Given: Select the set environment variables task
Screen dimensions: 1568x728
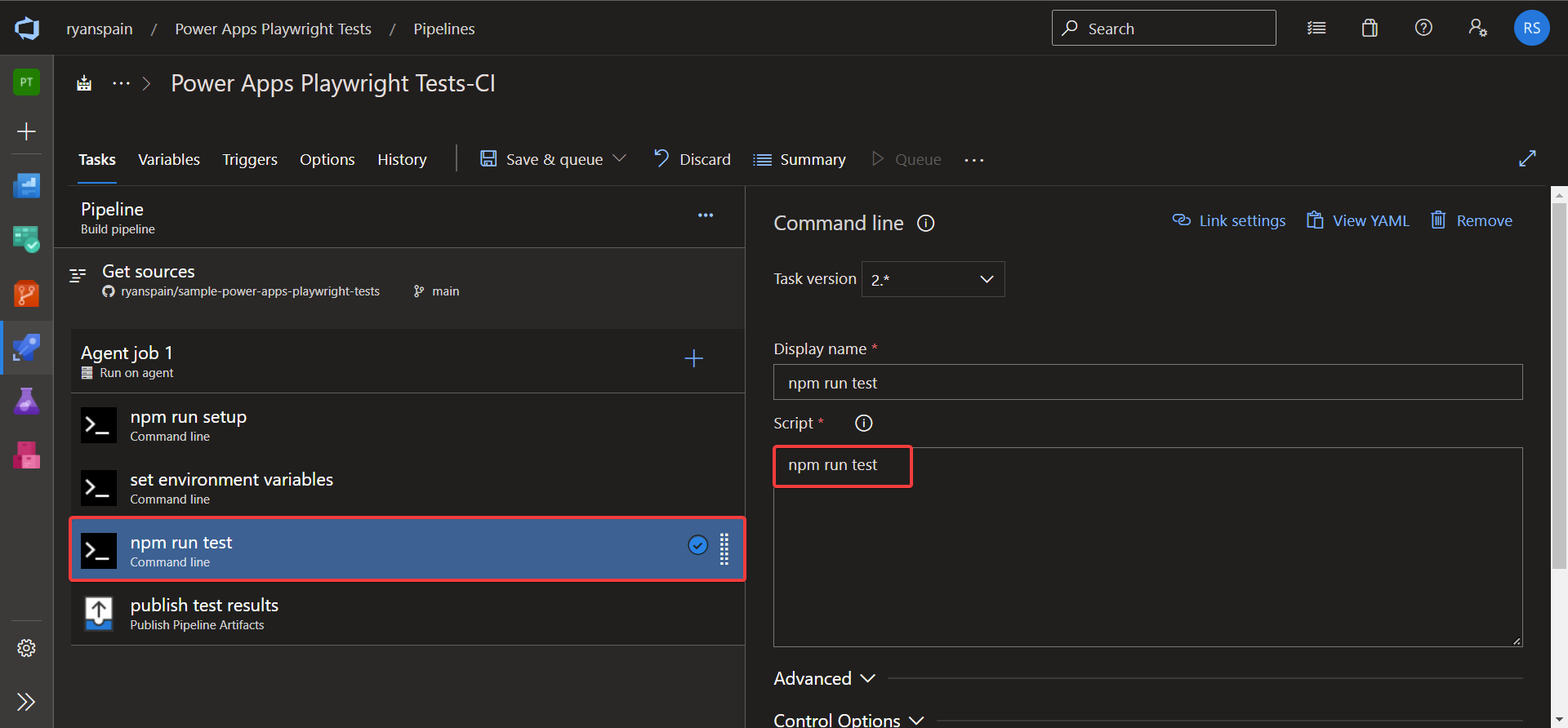Looking at the screenshot, I should pyautogui.click(x=408, y=487).
